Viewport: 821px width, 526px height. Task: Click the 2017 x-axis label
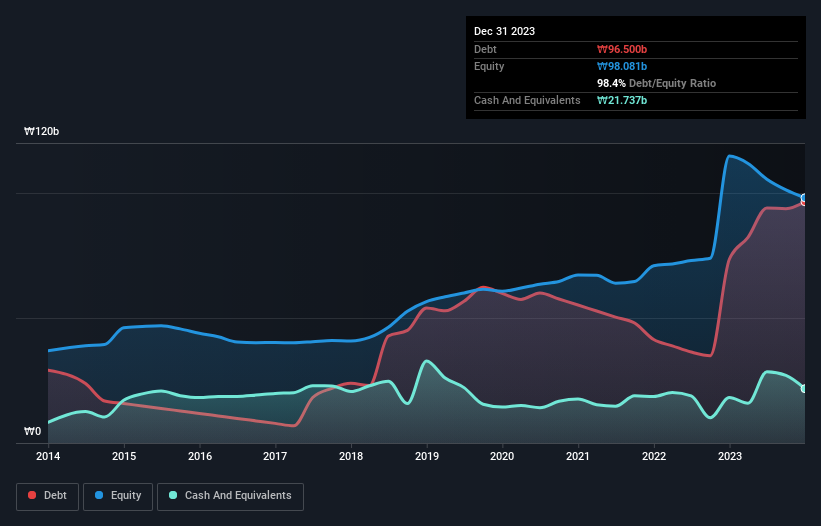pos(275,456)
